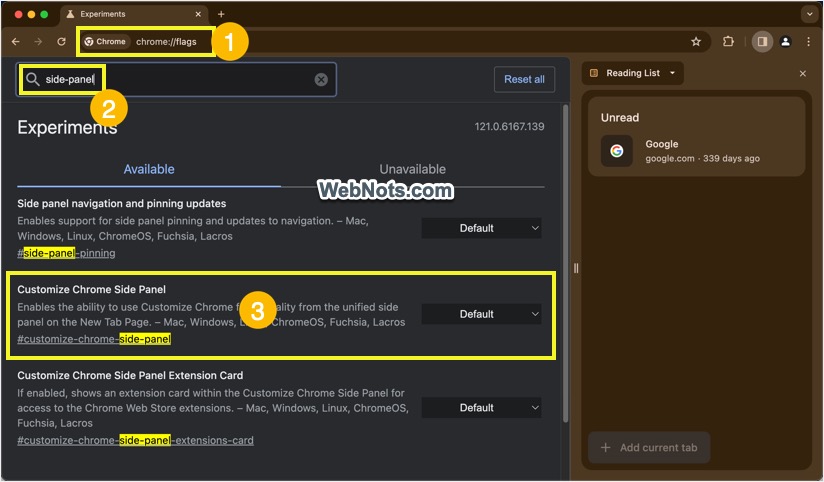Close the Experiments tab
Image resolution: width=824 pixels, height=482 pixels.
198,14
